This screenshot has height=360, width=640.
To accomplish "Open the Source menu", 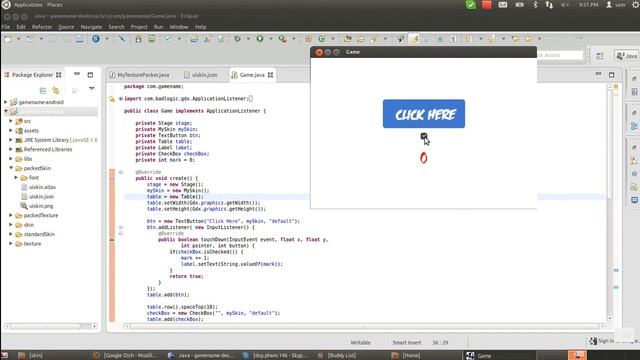I will coord(66,27).
